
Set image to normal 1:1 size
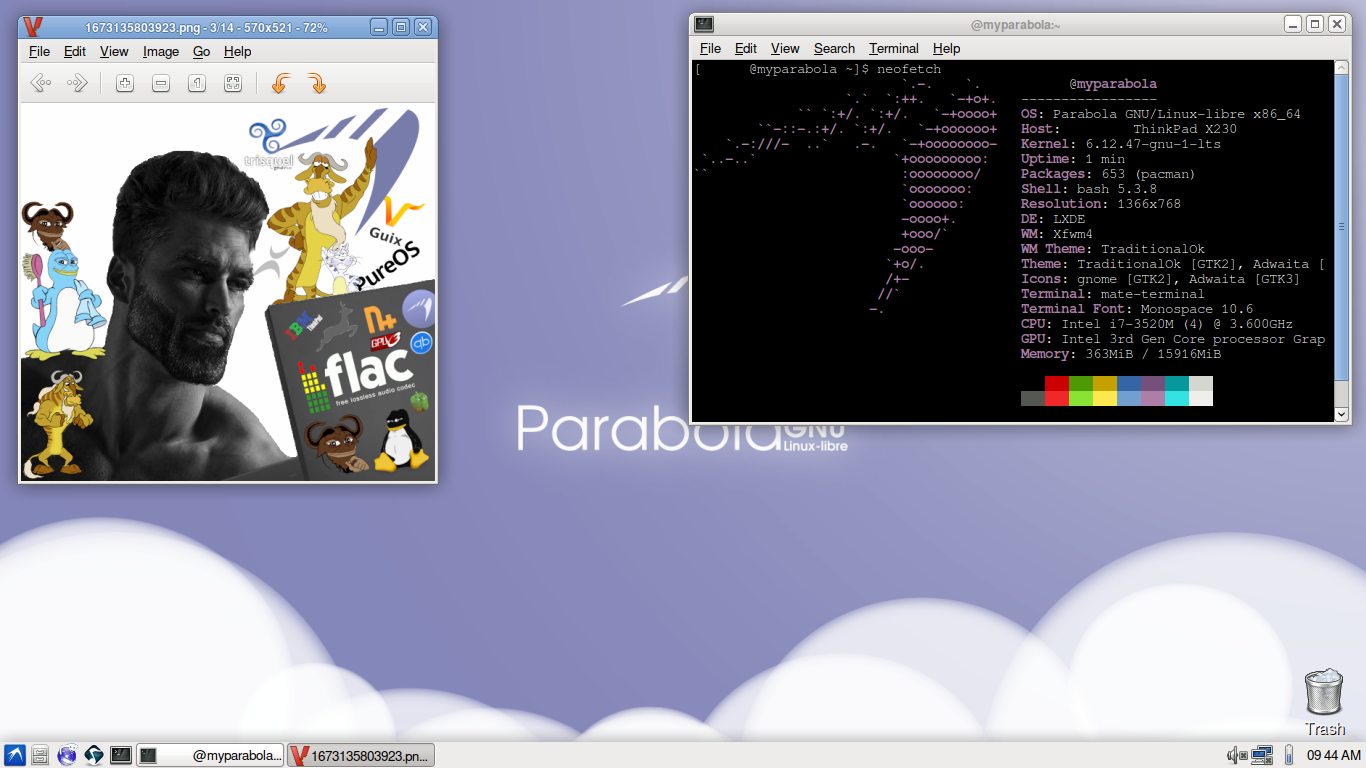197,84
